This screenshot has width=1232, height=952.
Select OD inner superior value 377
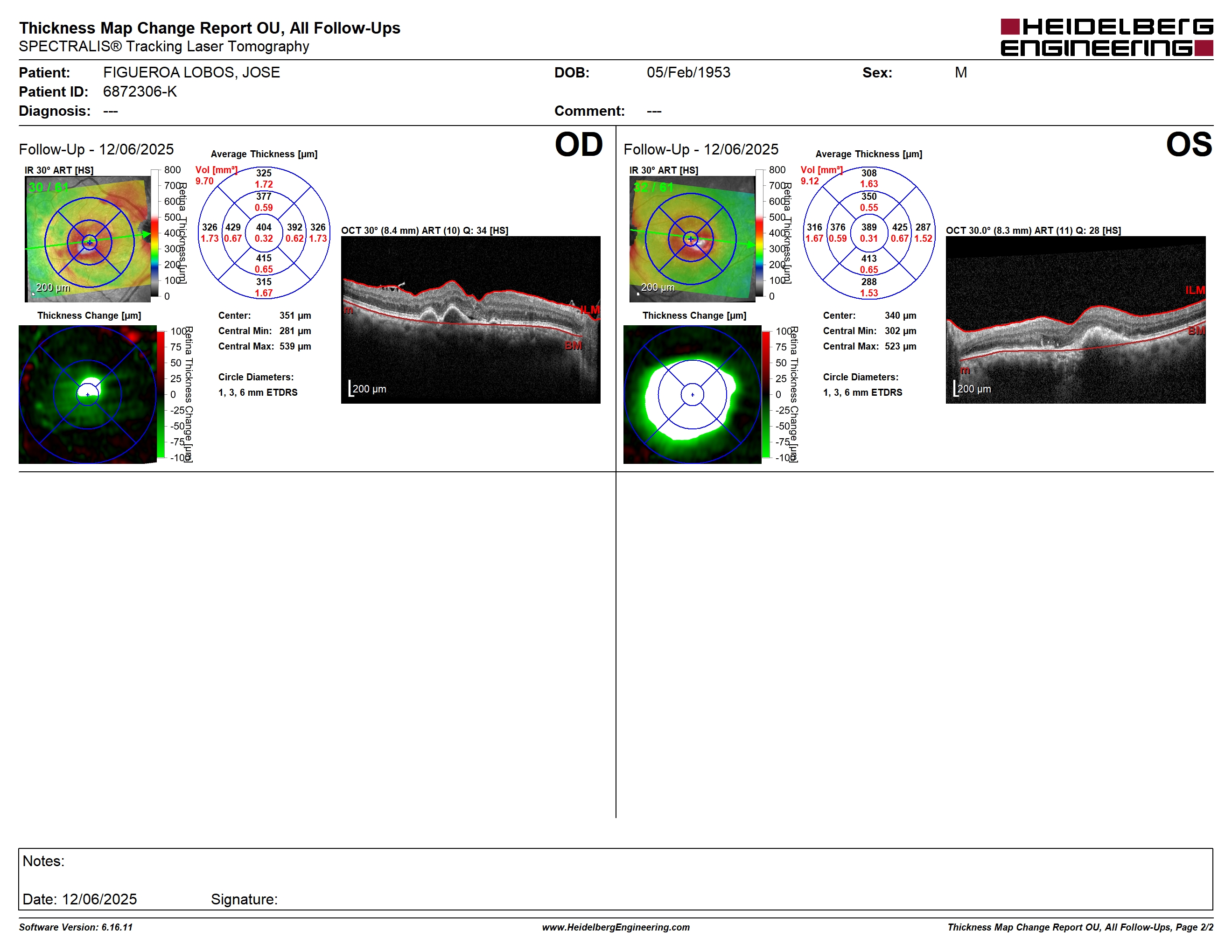264,196
